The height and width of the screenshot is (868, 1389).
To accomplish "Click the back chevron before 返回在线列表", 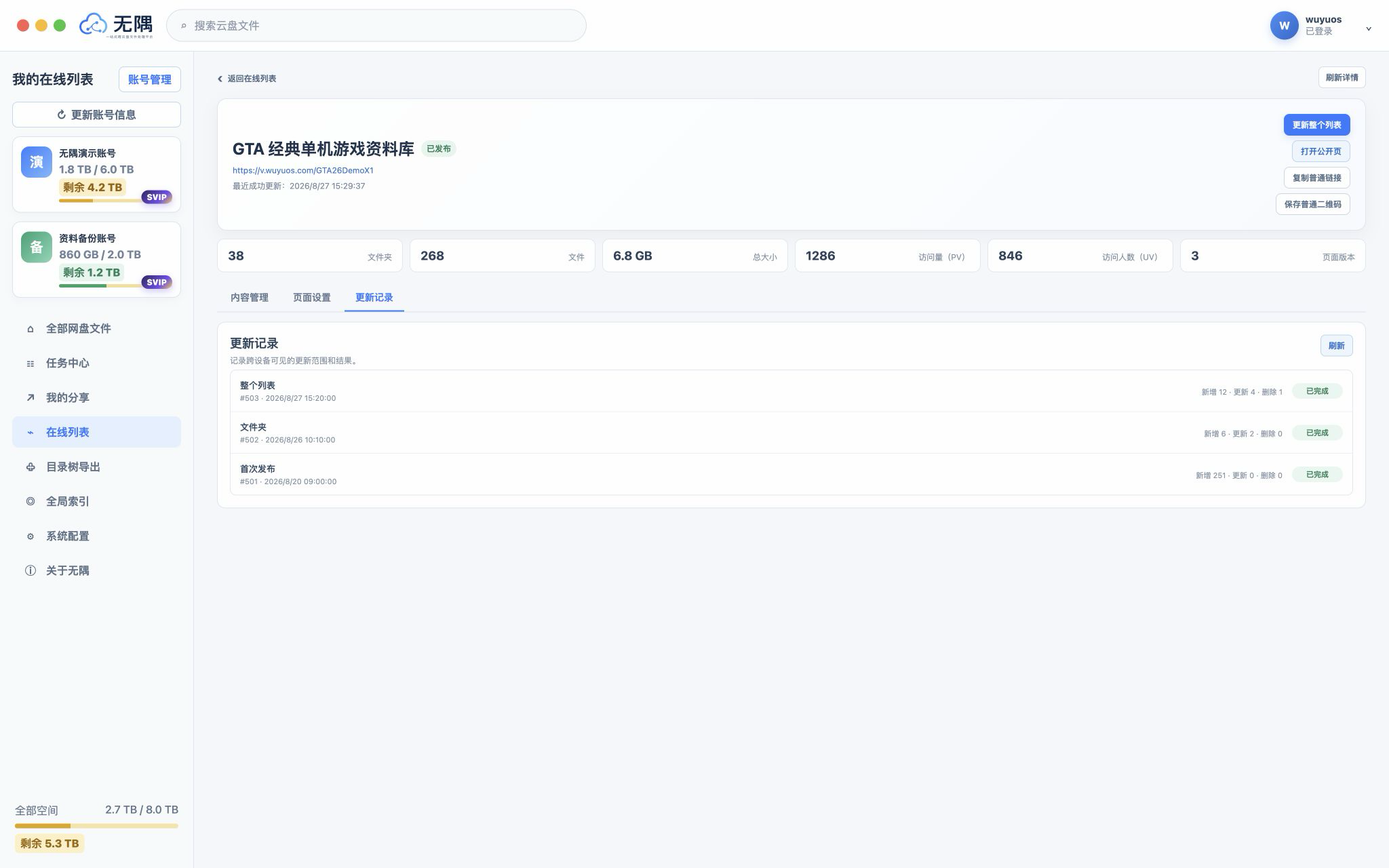I will click(220, 79).
